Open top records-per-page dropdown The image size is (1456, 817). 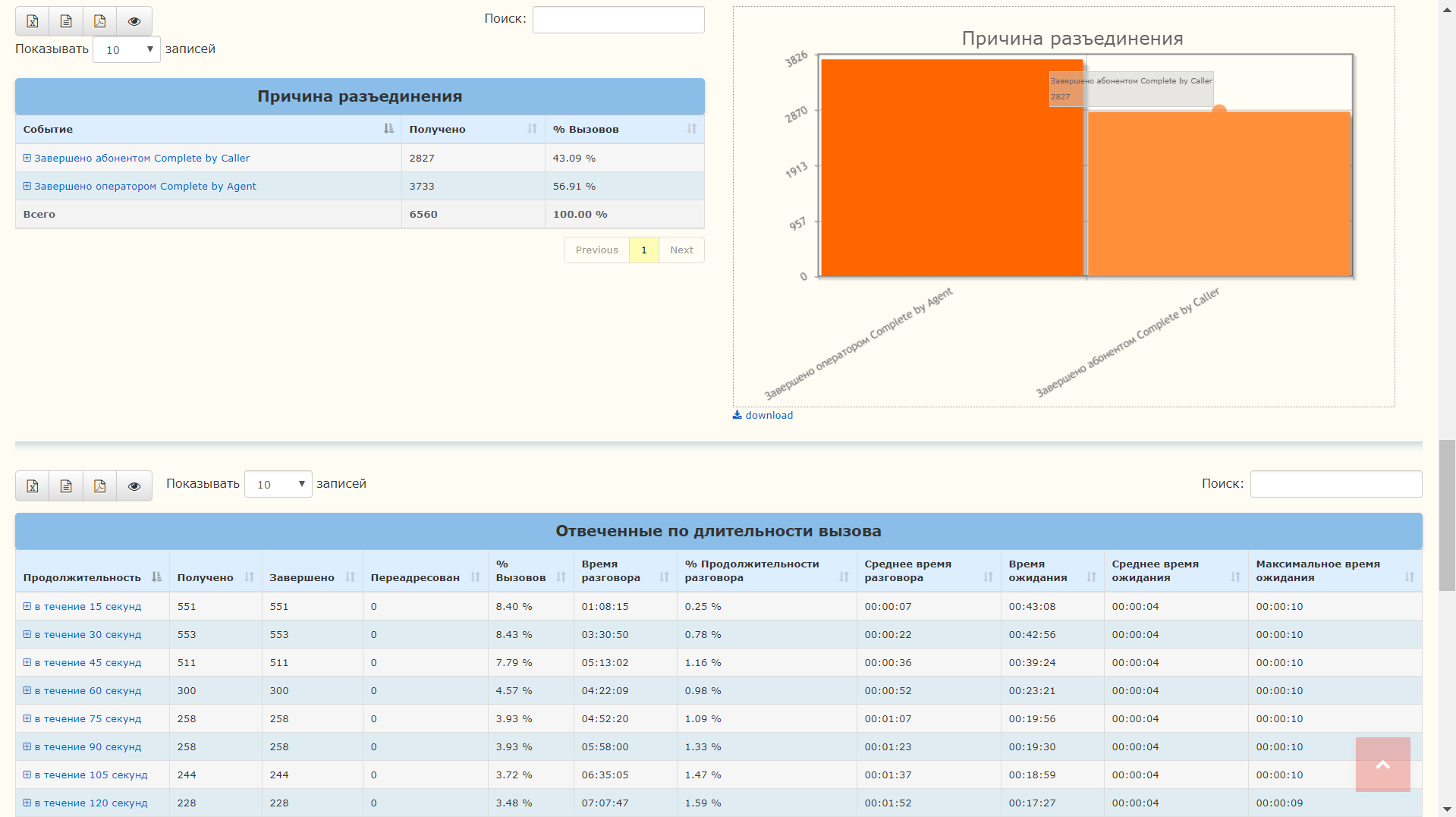[127, 50]
